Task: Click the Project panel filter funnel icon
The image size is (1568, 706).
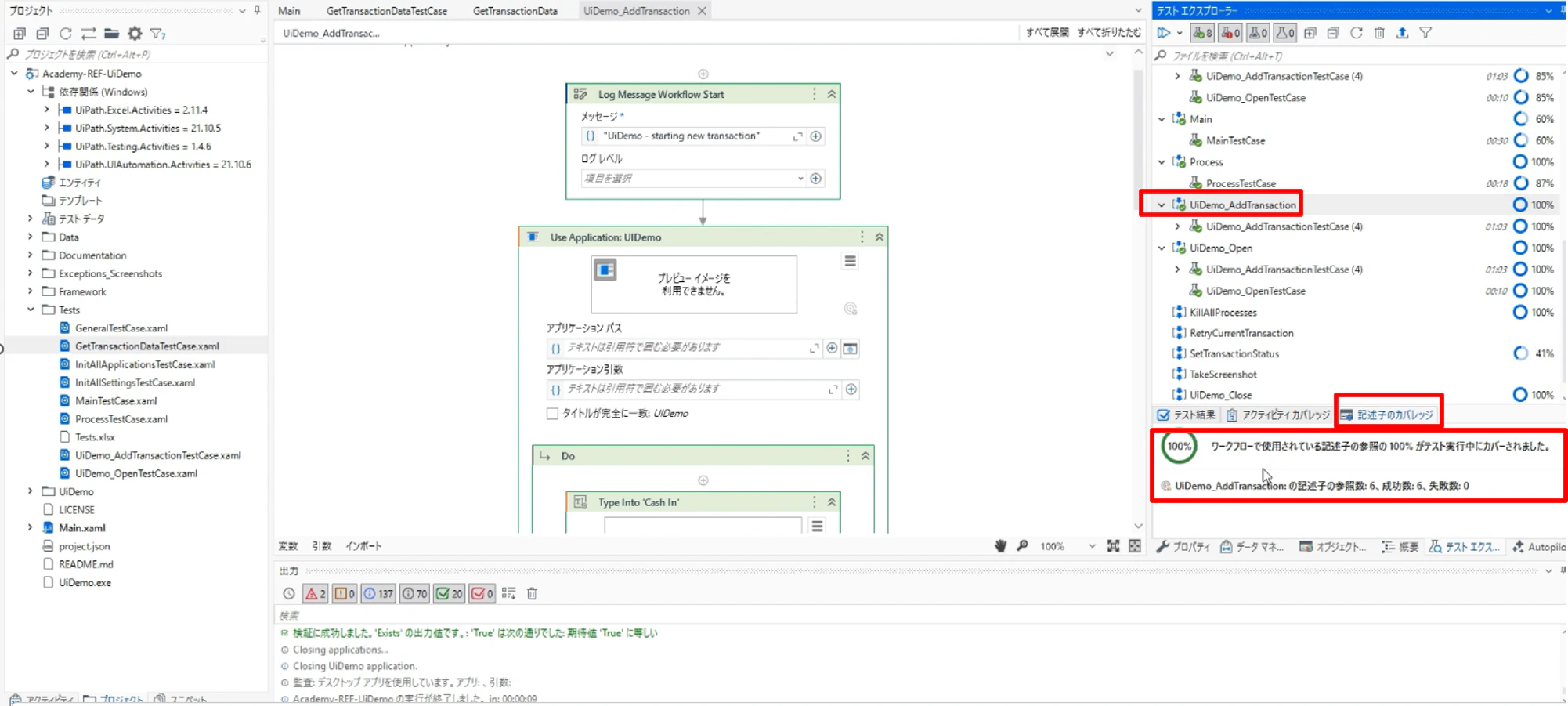Action: (x=157, y=34)
